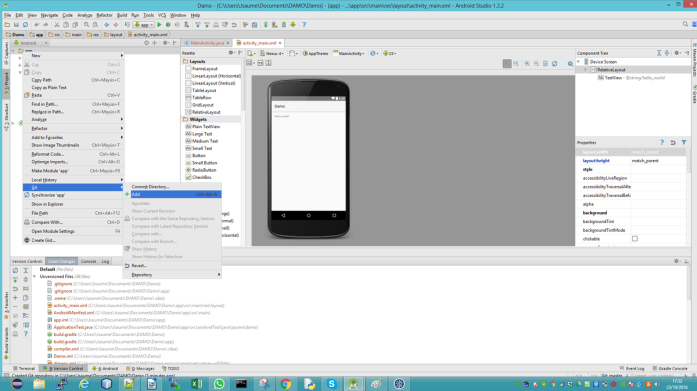Click the Commit Changes icon in Local Changes toolbar

point(16,279)
